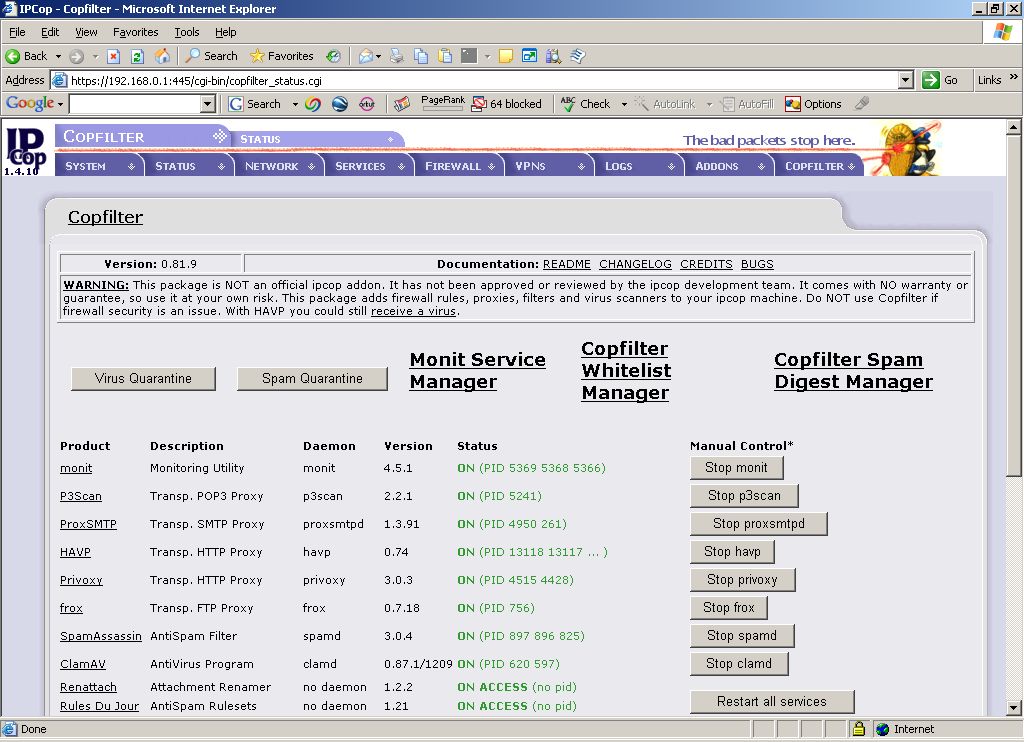
Task: Open the Copfilter Spam Digest Manager link
Action: 854,370
